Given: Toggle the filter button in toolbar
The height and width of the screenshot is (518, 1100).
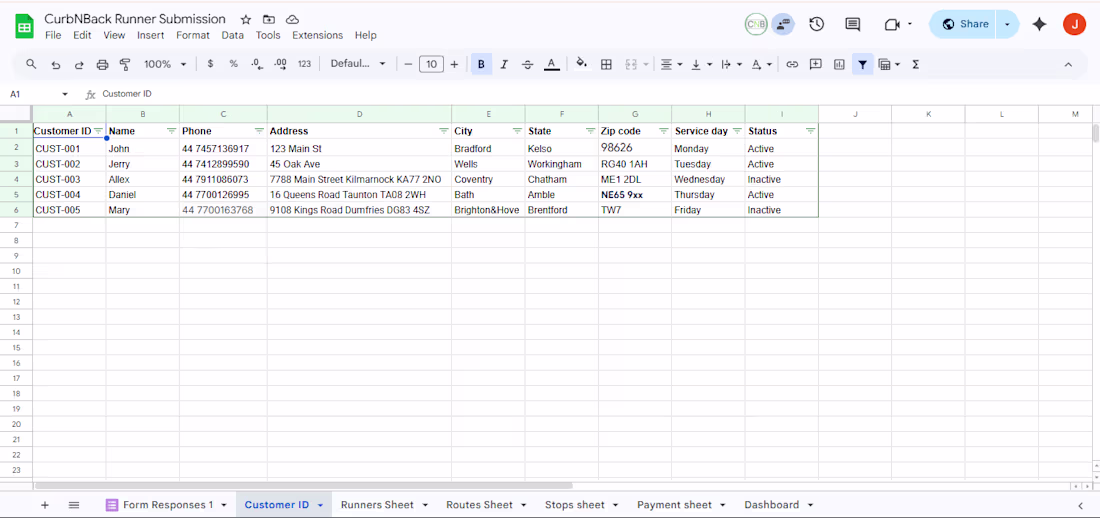Looking at the screenshot, I should (862, 64).
